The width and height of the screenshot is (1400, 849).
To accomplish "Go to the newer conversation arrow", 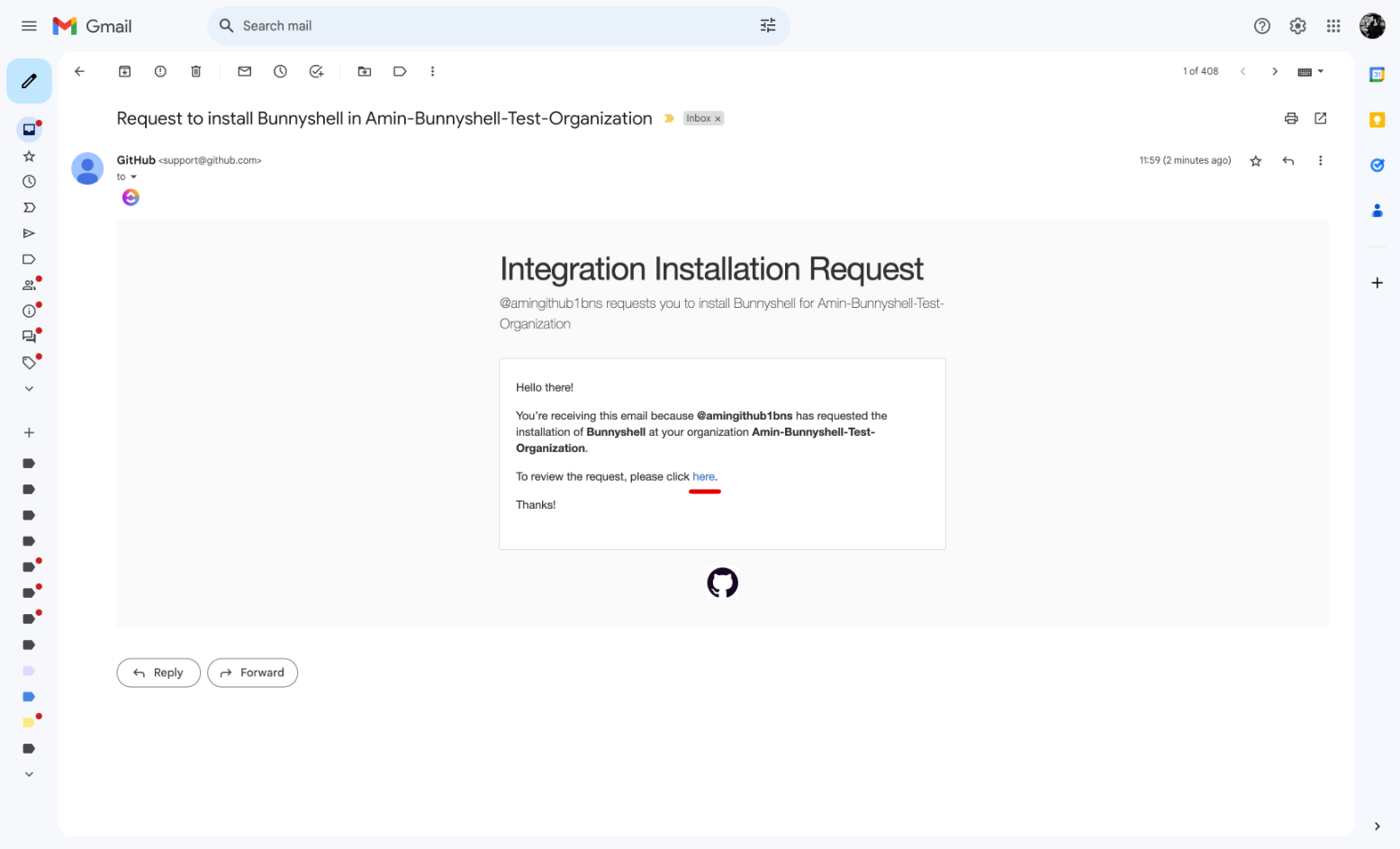I will [1242, 71].
